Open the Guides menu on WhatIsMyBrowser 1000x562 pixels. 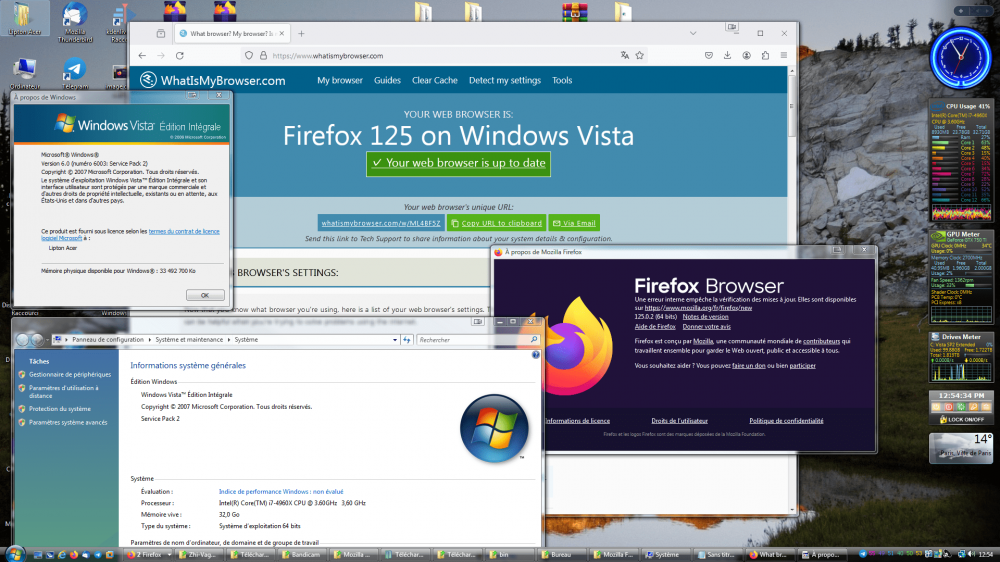tap(387, 81)
